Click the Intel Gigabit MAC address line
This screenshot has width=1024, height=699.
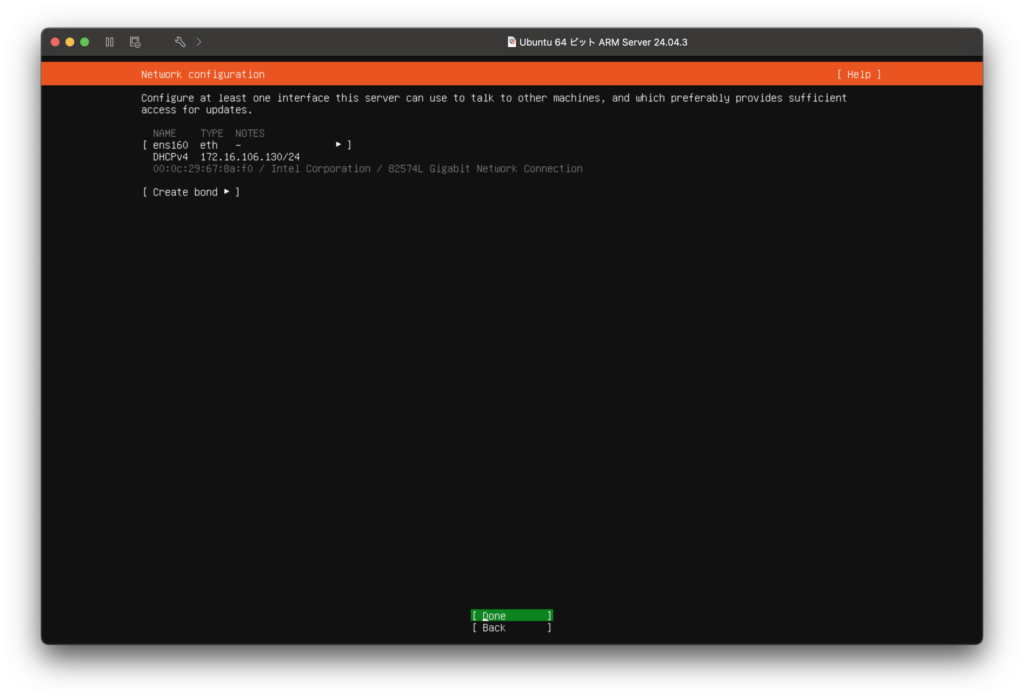tap(367, 169)
